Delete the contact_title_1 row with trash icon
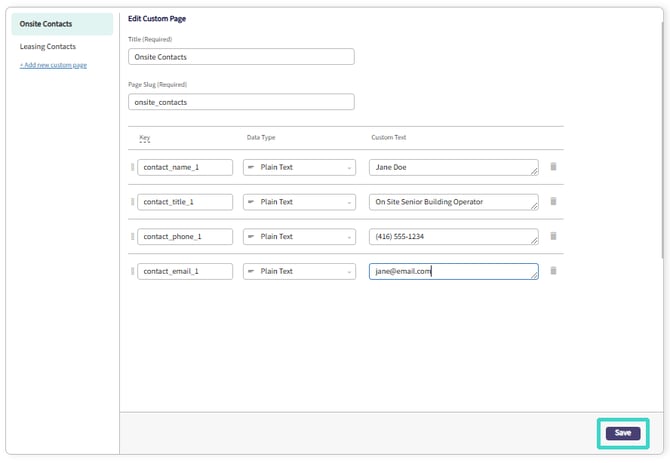This screenshot has height=463, width=670. pyautogui.click(x=553, y=202)
